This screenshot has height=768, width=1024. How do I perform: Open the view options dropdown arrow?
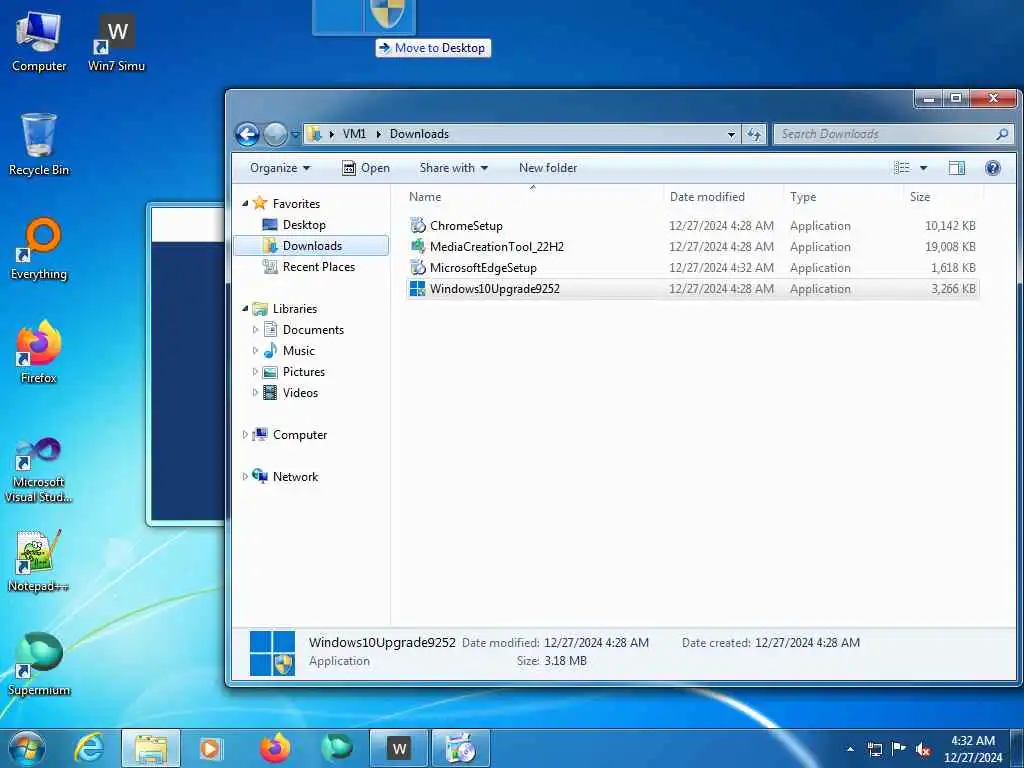(x=923, y=168)
